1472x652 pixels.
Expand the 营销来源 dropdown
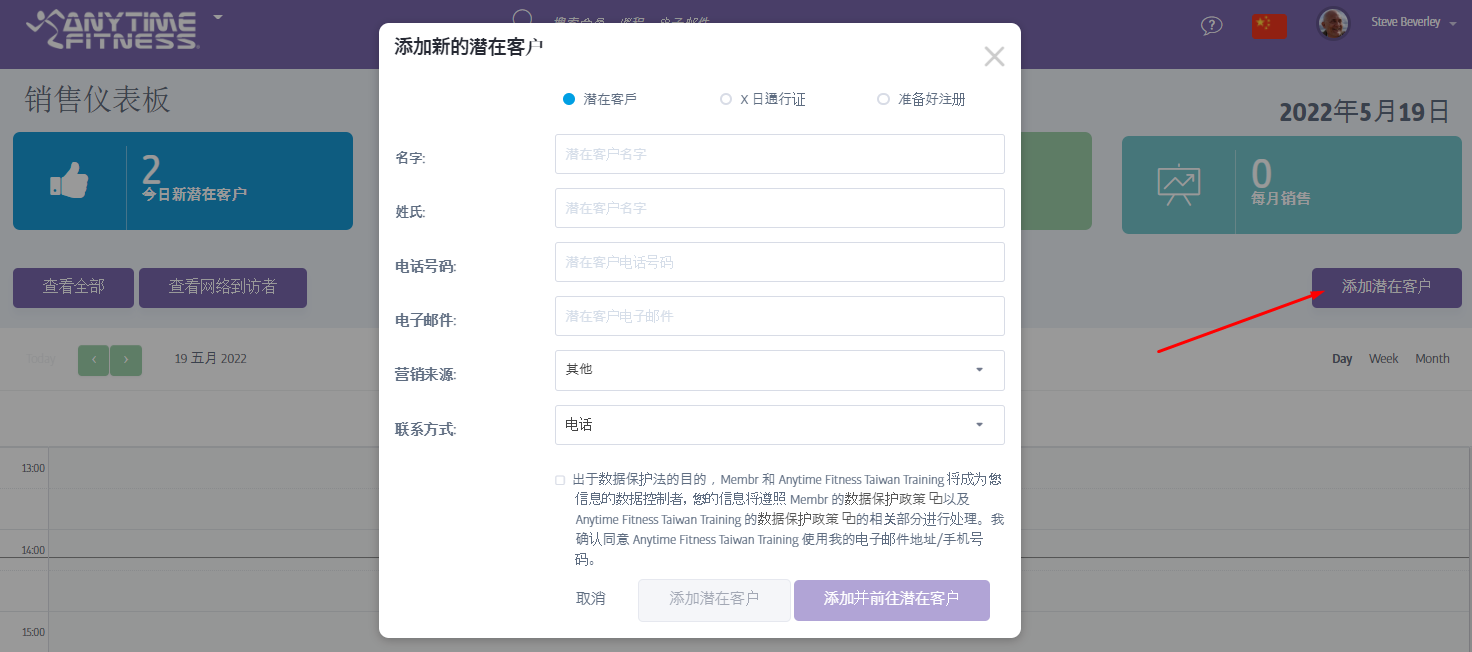click(779, 370)
